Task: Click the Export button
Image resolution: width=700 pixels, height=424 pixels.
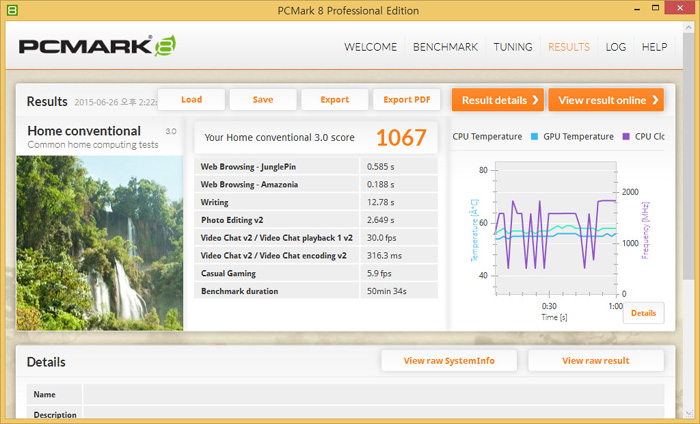Action: coord(335,100)
